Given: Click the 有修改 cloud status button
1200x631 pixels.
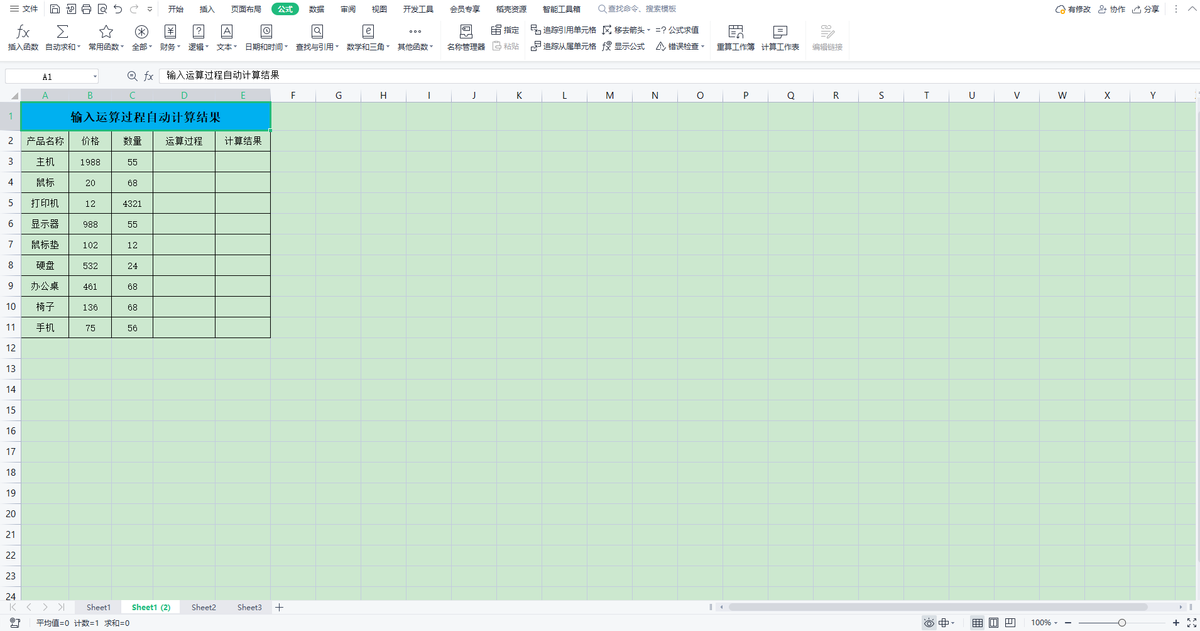Looking at the screenshot, I should 1073,8.
